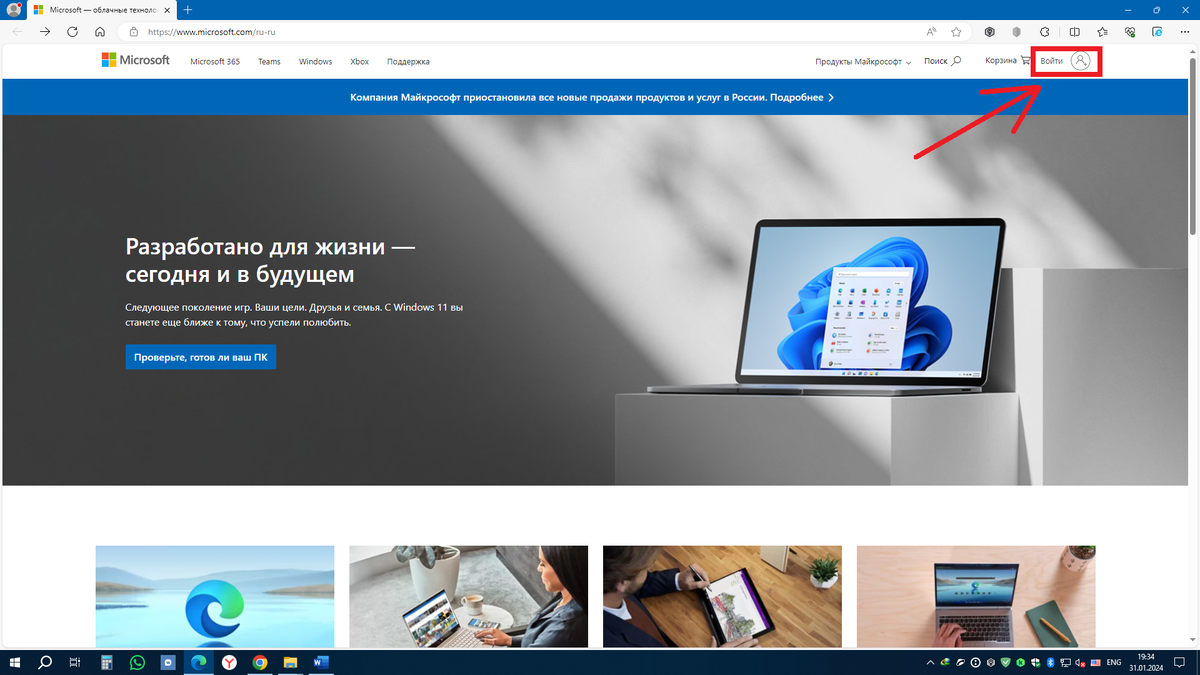Open taskbar search magnifier
The width and height of the screenshot is (1200, 675).
pos(45,662)
